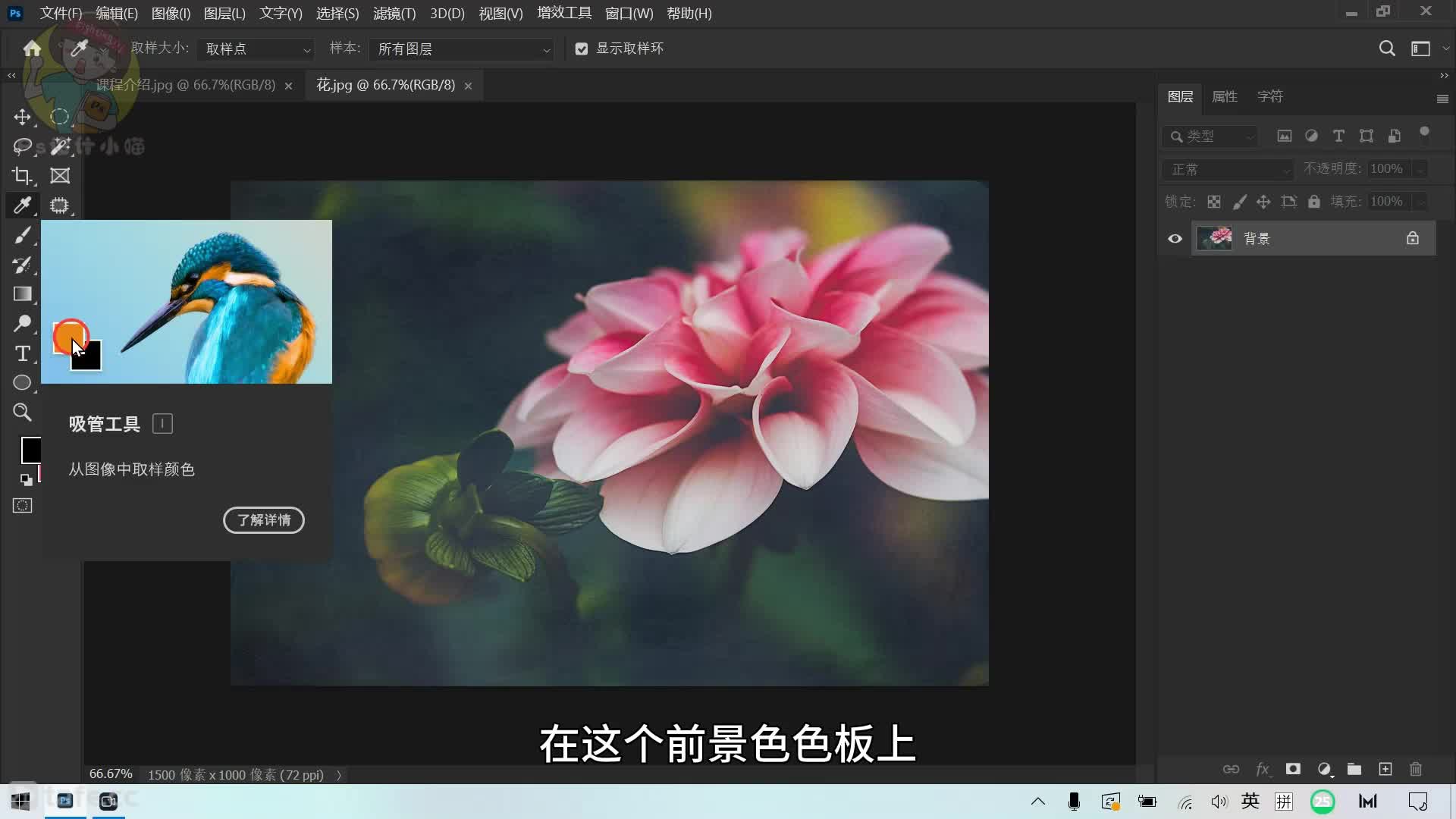Screen dimensions: 1456x819
Task: Expand the status bar info arrow
Action: [x=339, y=775]
